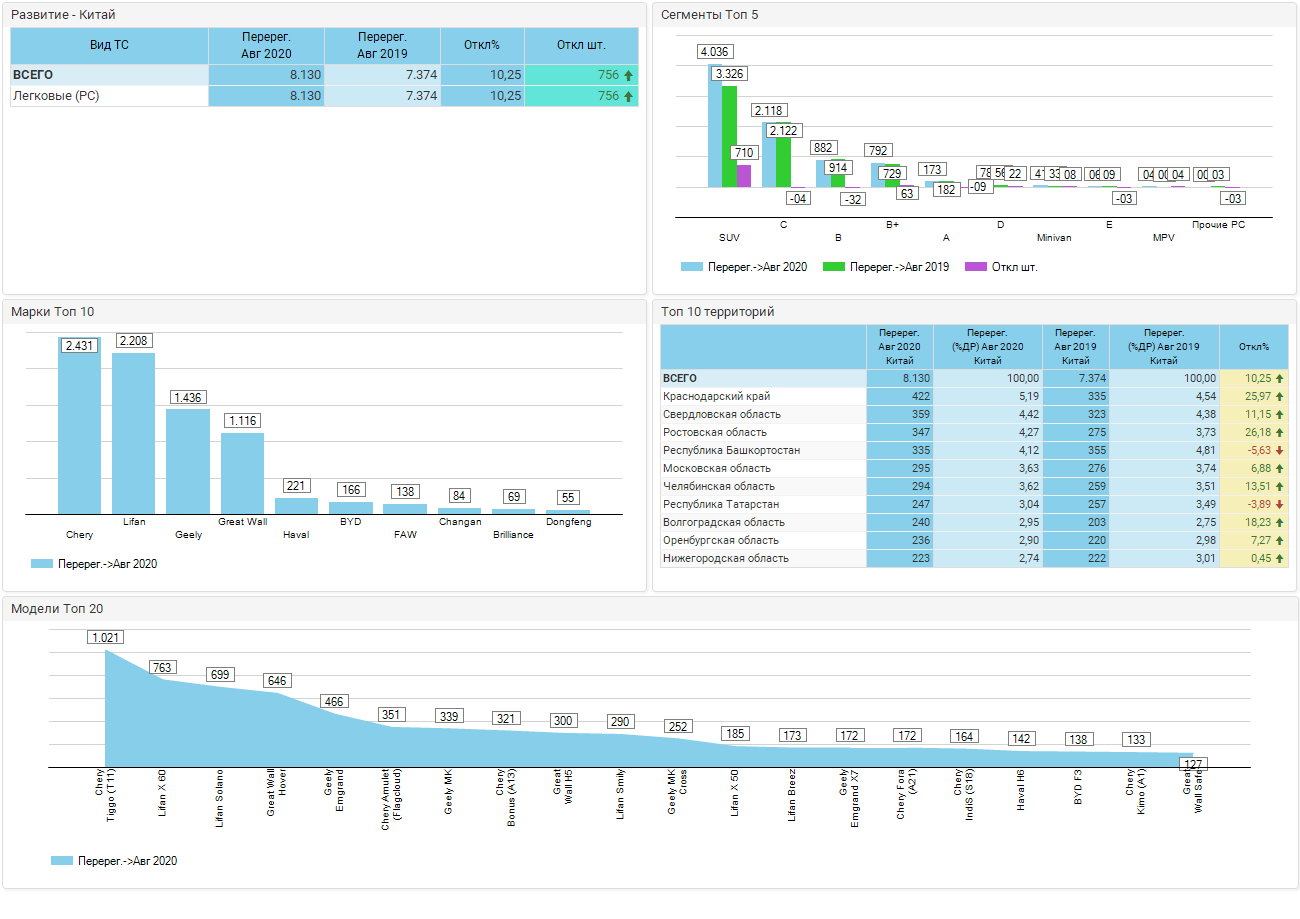Click data label 1.116 above Great Wall
Image resolution: width=1300 pixels, height=919 pixels.
pos(242,421)
